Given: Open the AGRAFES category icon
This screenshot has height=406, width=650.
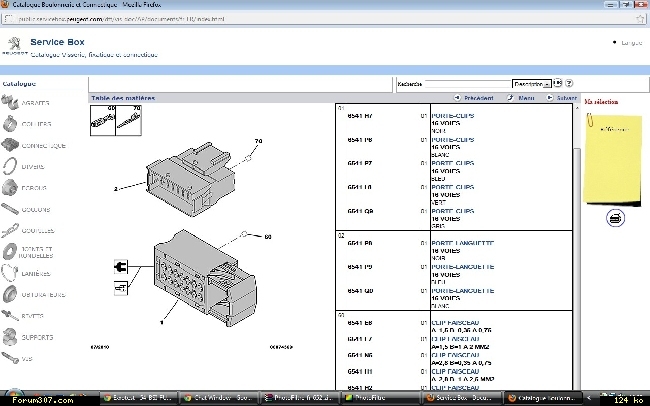Looking at the screenshot, I should 10,102.
